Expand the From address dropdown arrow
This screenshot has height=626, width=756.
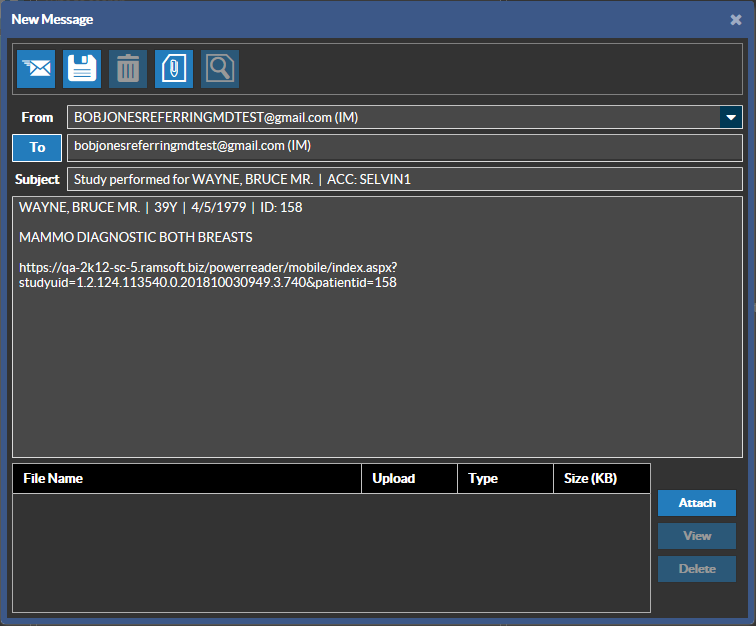[730, 117]
